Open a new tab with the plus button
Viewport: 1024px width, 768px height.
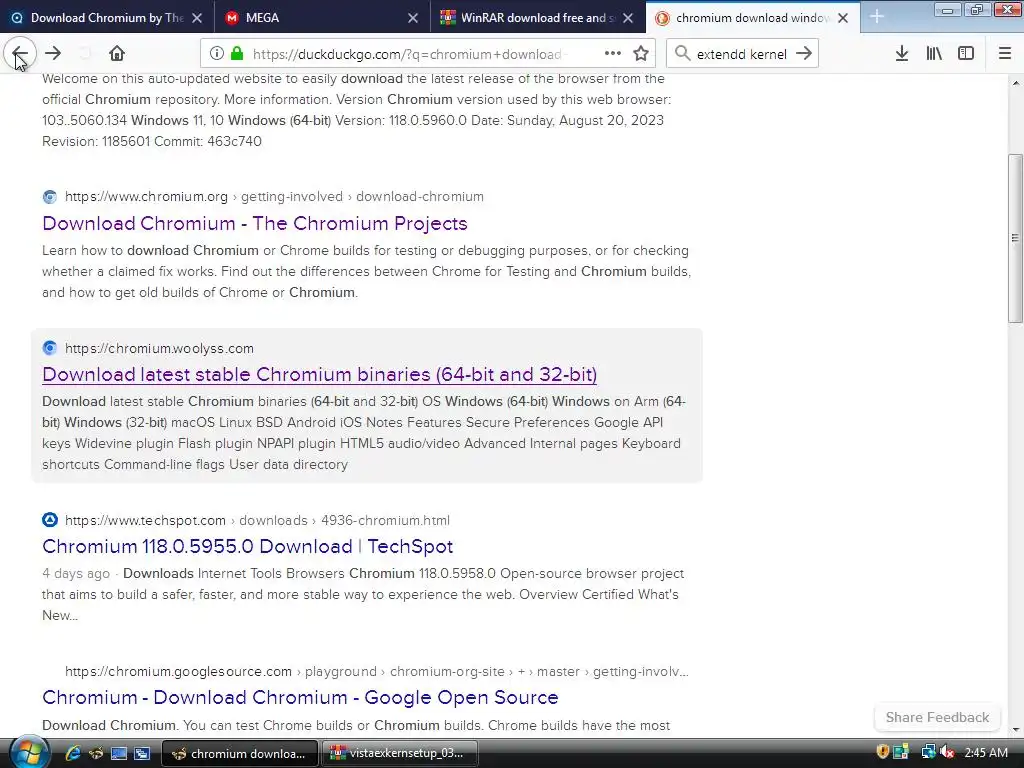(x=877, y=18)
